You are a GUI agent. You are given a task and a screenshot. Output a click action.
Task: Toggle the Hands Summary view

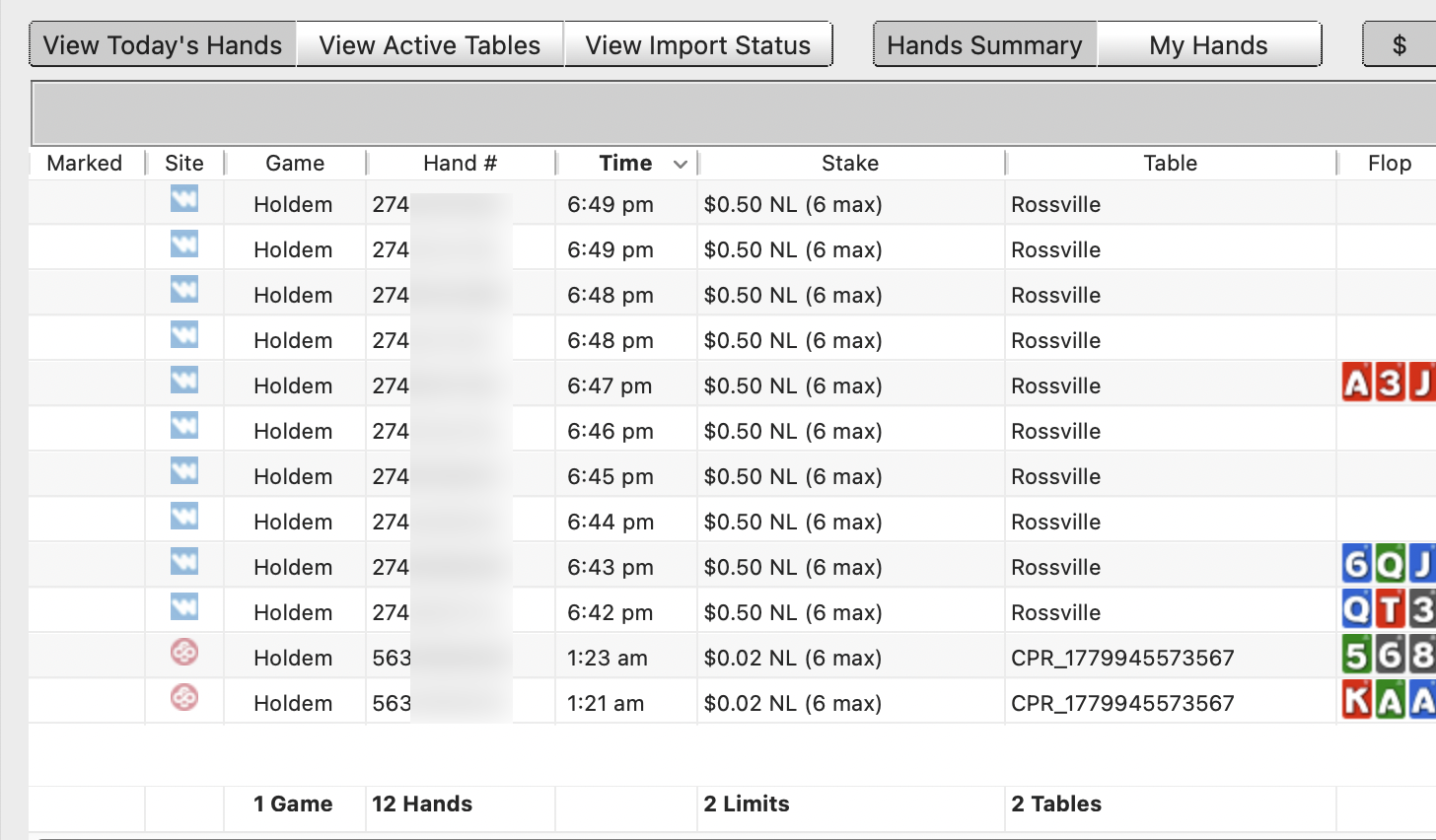[985, 45]
